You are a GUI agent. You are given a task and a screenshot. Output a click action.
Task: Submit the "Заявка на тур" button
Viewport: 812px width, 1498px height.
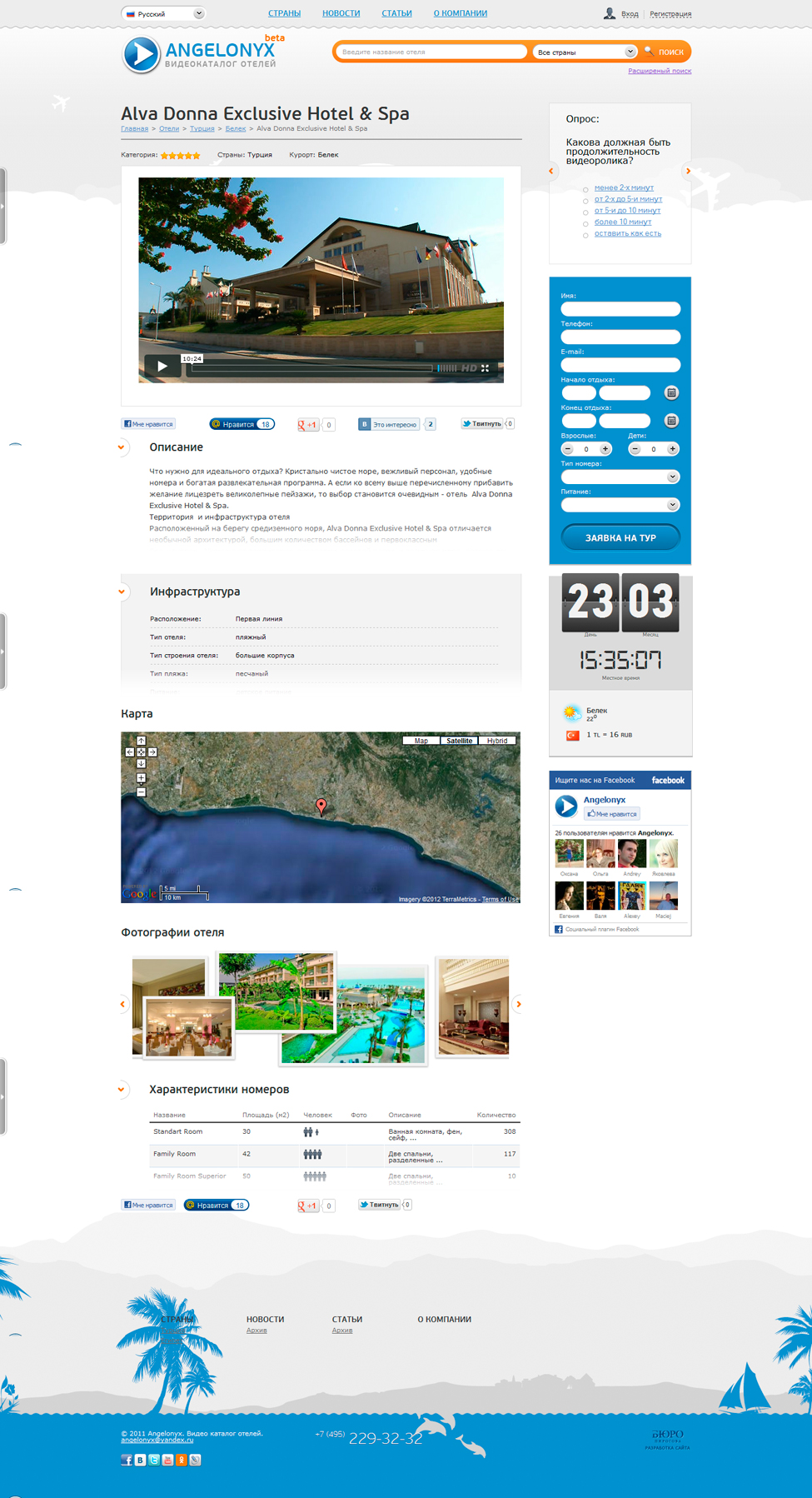tap(620, 537)
